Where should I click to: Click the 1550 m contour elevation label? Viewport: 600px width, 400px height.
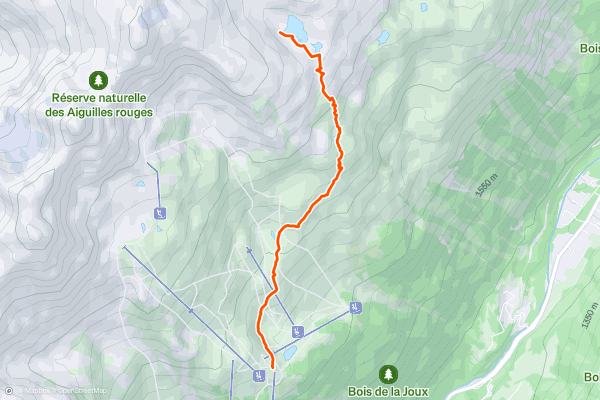pos(487,185)
